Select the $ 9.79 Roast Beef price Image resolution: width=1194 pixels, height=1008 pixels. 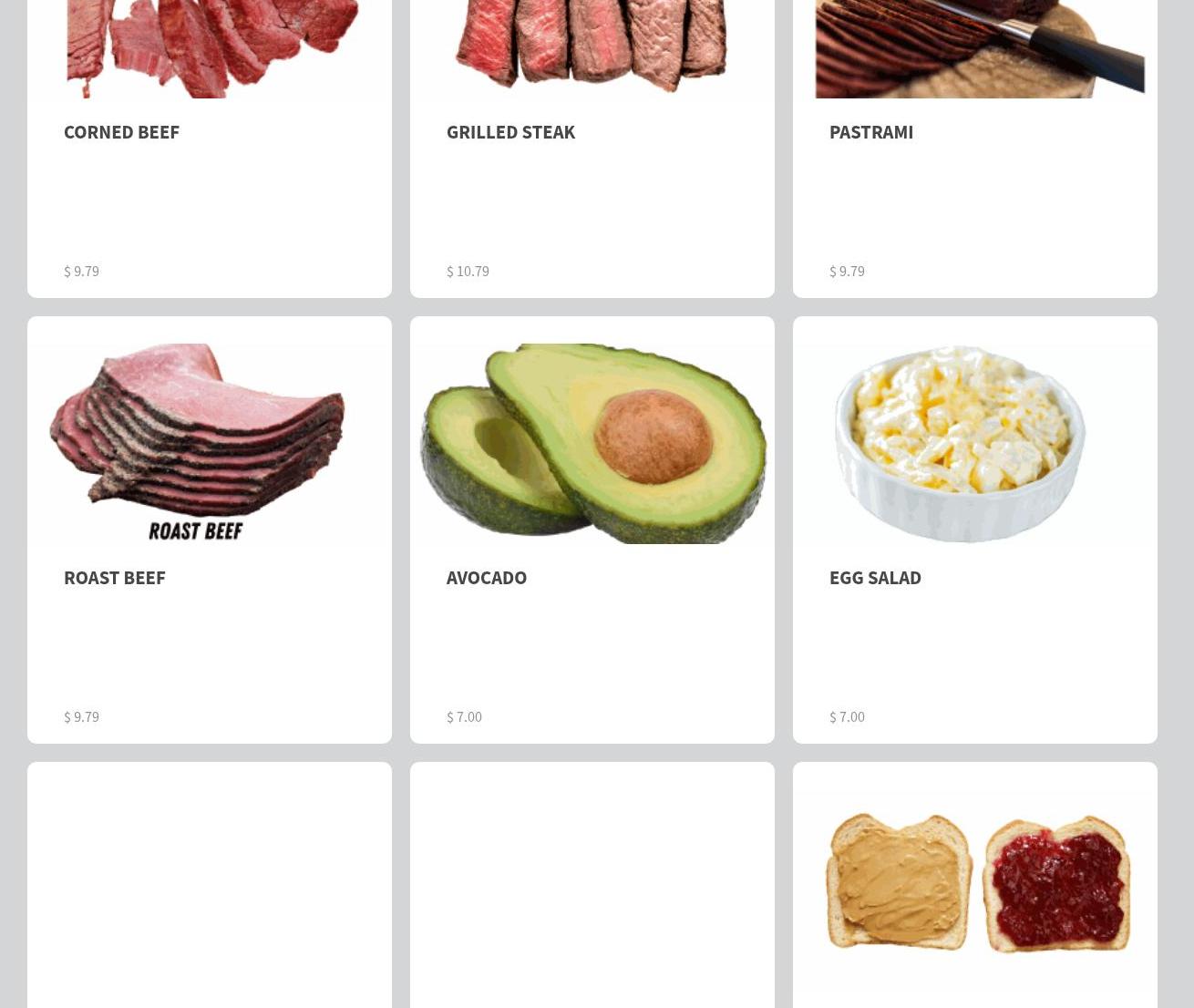click(81, 716)
